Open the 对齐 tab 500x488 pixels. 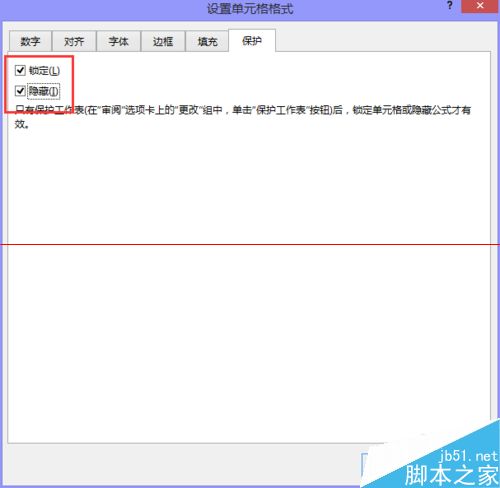pyautogui.click(x=74, y=41)
